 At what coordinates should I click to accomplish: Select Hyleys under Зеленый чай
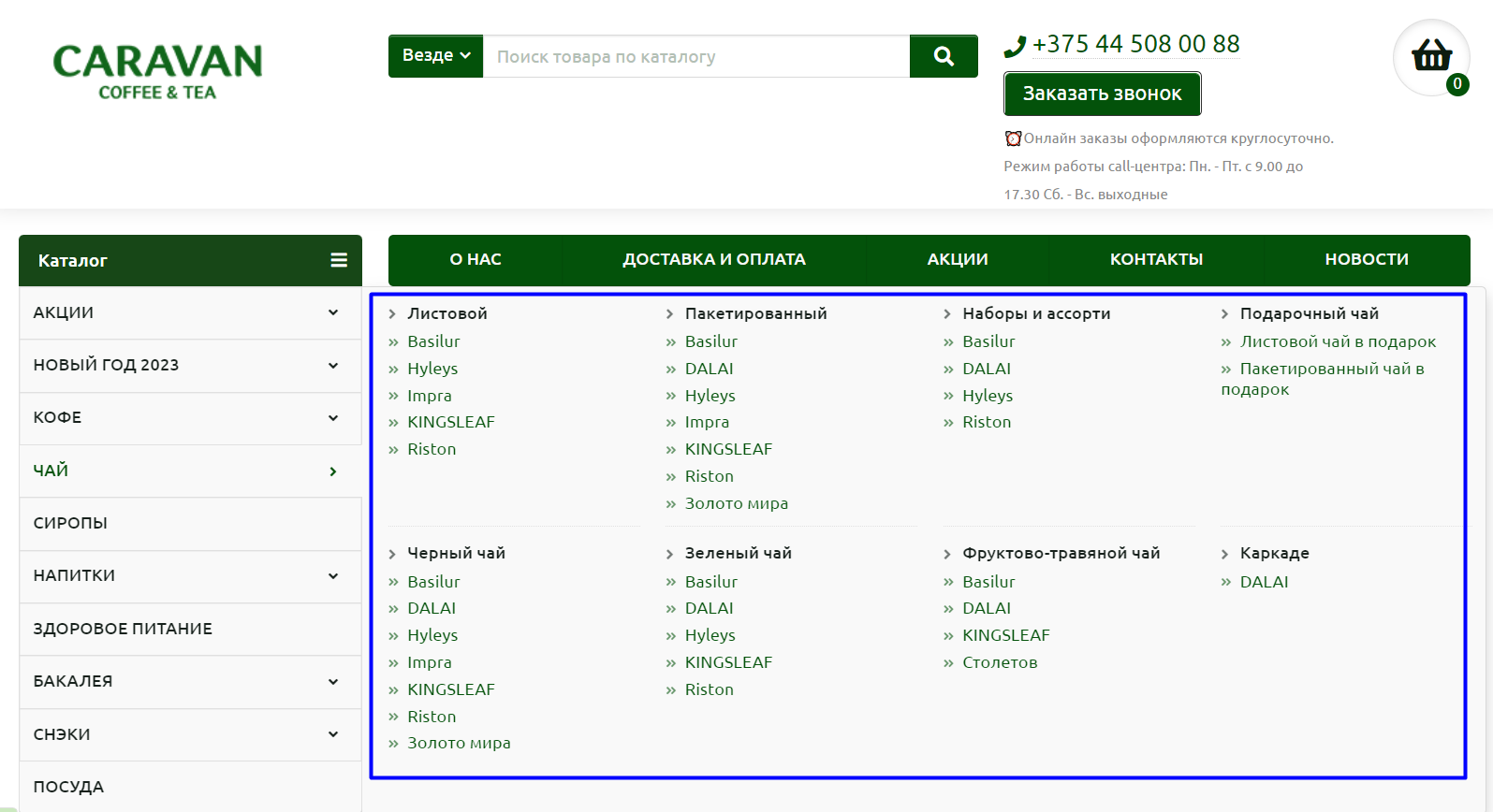pos(710,635)
